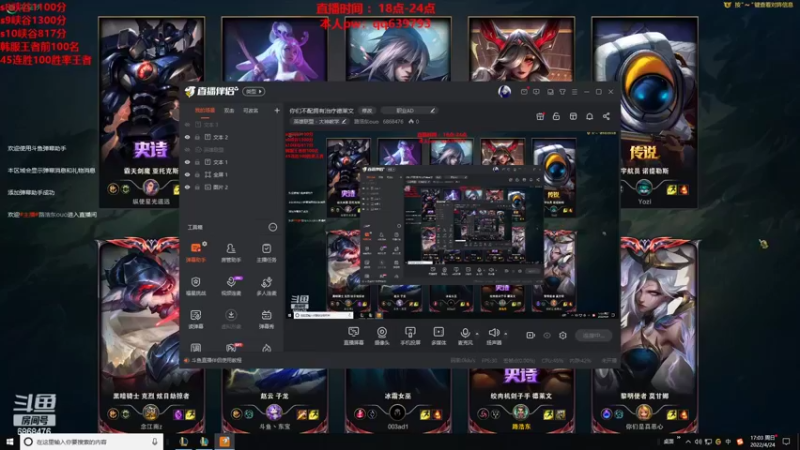Toggle lock on 文本 1 layer
Image resolution: width=800 pixels, height=450 pixels.
(197, 162)
